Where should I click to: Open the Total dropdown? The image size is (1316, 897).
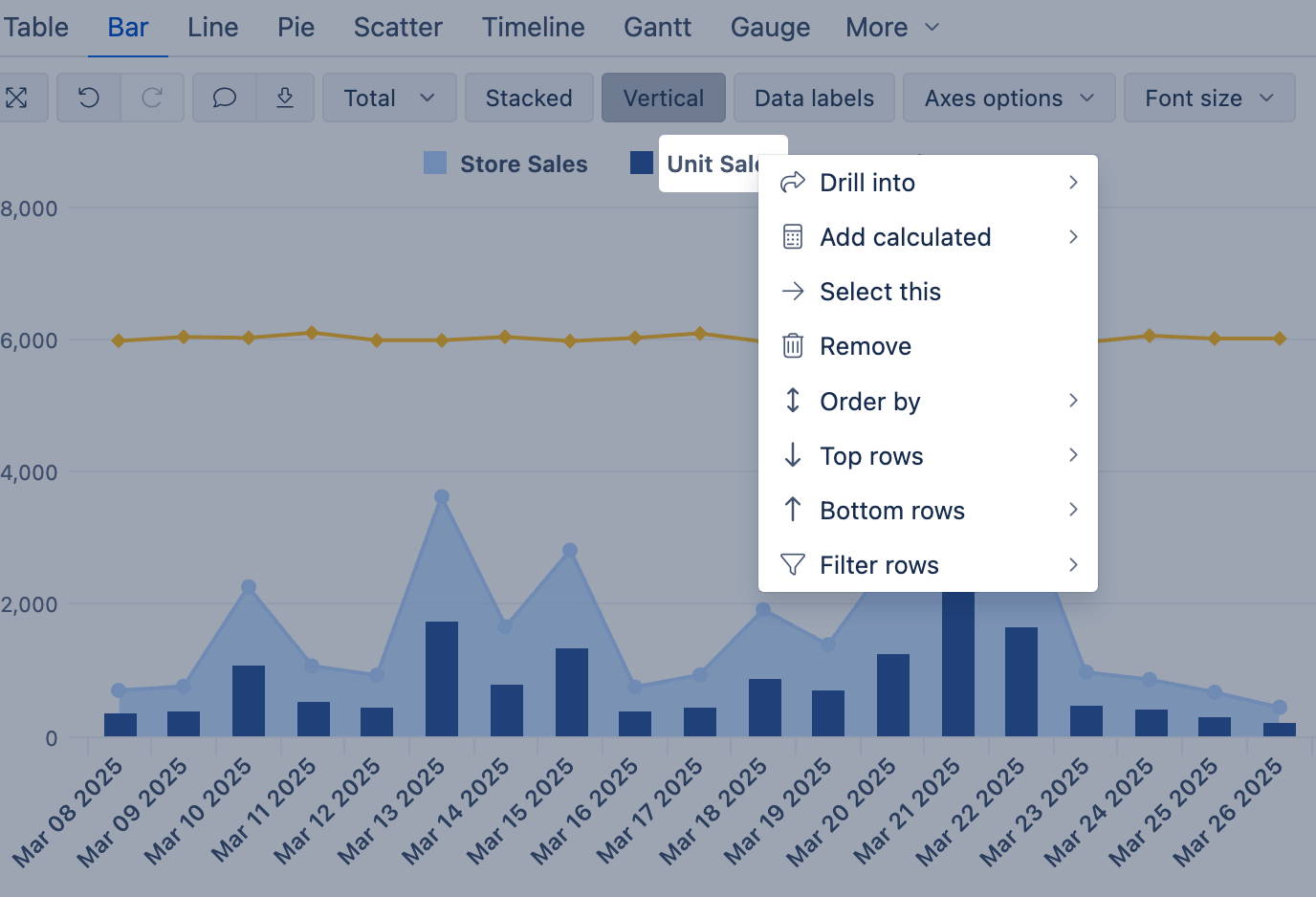pyautogui.click(x=388, y=98)
